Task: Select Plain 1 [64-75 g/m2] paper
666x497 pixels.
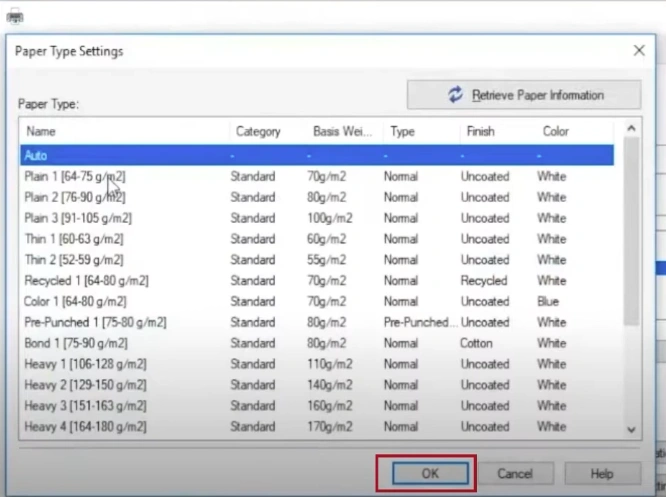Action: point(317,176)
